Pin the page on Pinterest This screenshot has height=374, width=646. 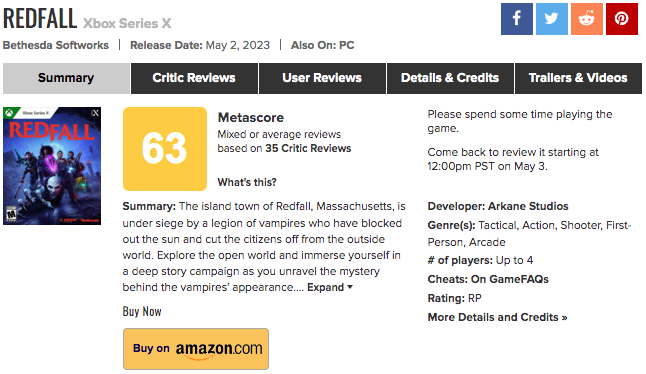point(622,19)
